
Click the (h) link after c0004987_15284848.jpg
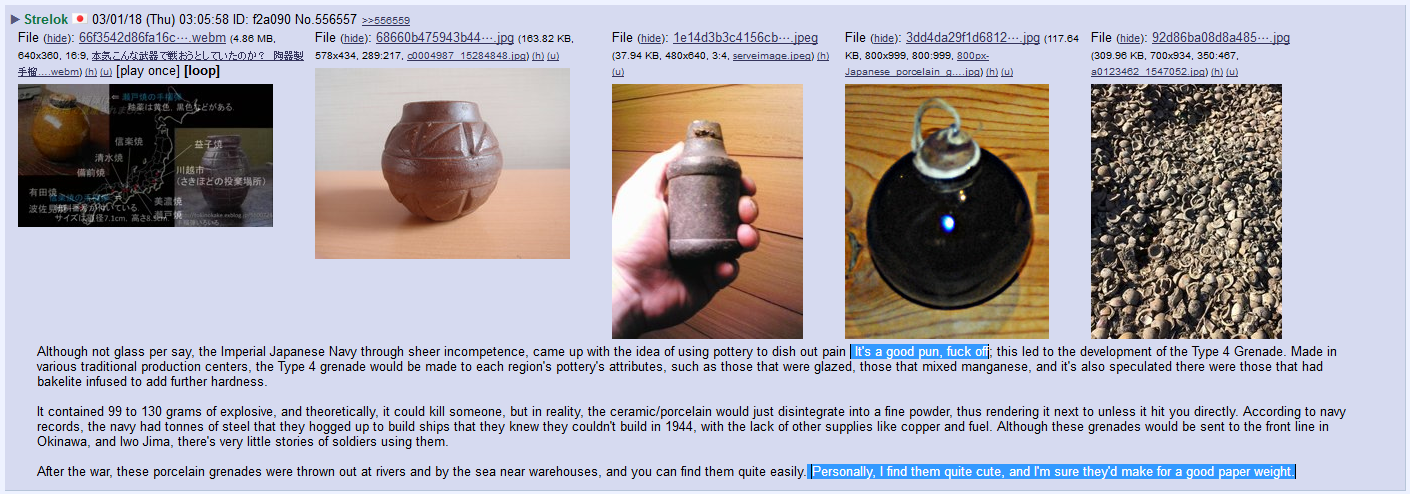click(538, 56)
